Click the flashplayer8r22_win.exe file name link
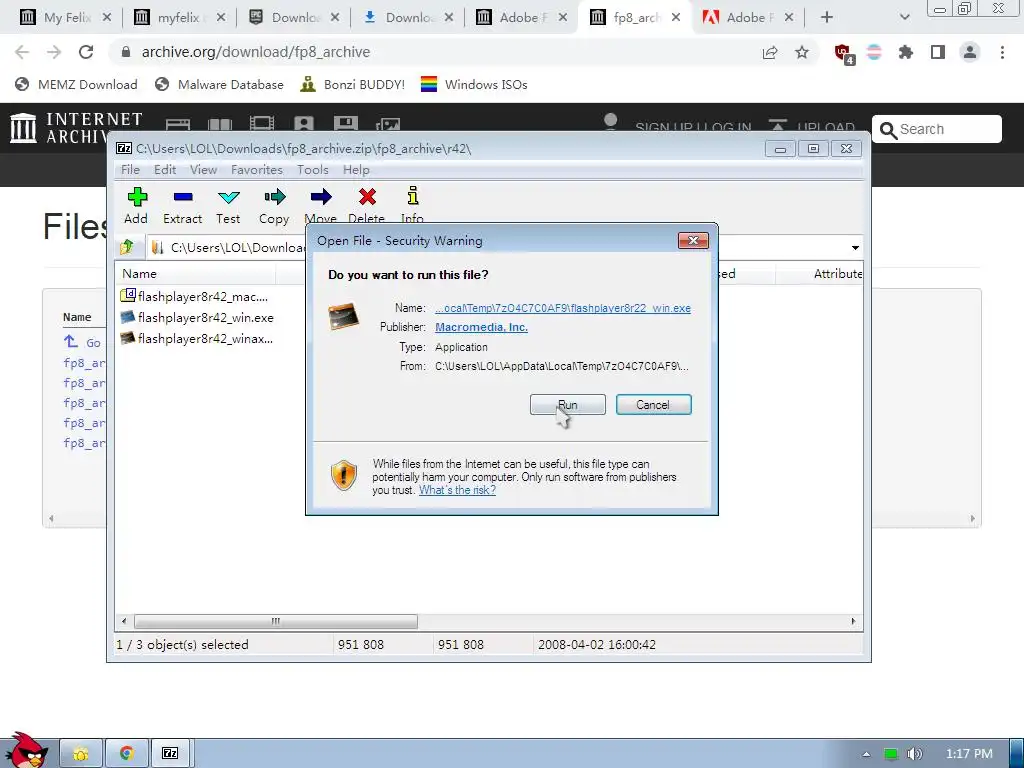 coord(563,308)
